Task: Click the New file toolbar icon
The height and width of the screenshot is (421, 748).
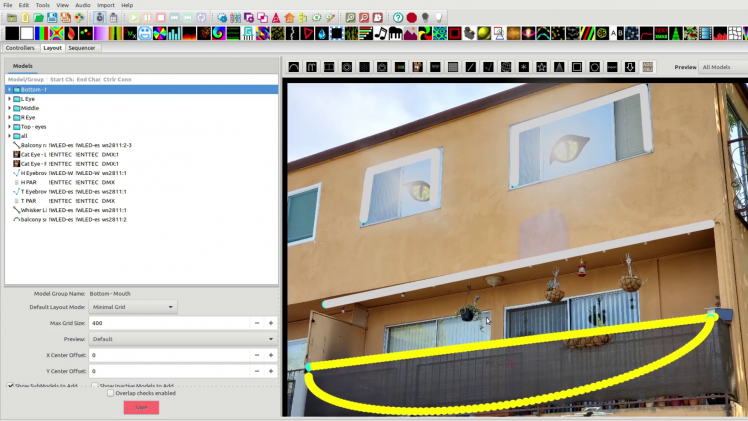Action: click(x=25, y=18)
